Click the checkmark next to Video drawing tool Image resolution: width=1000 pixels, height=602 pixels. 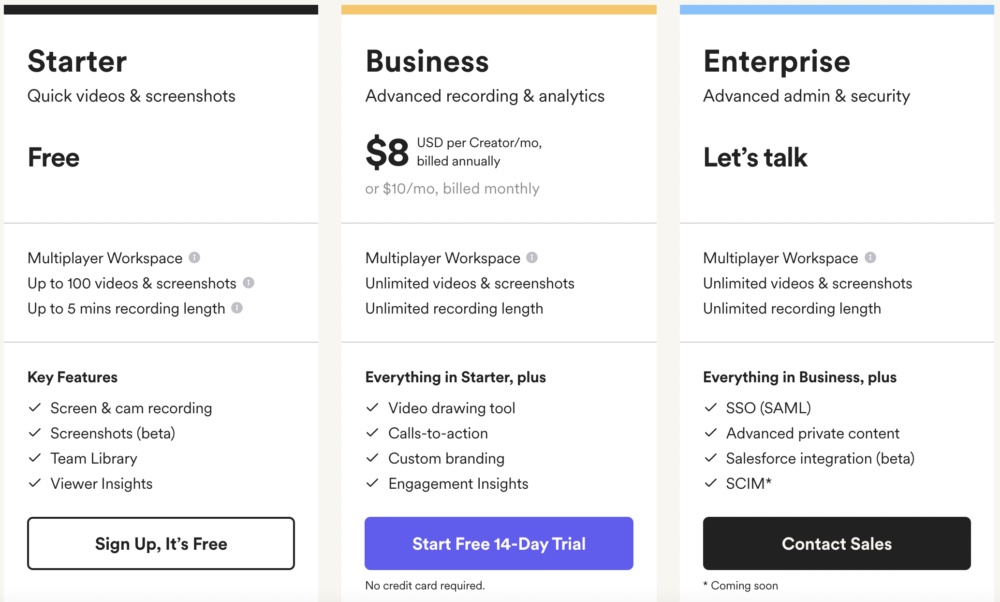point(371,408)
